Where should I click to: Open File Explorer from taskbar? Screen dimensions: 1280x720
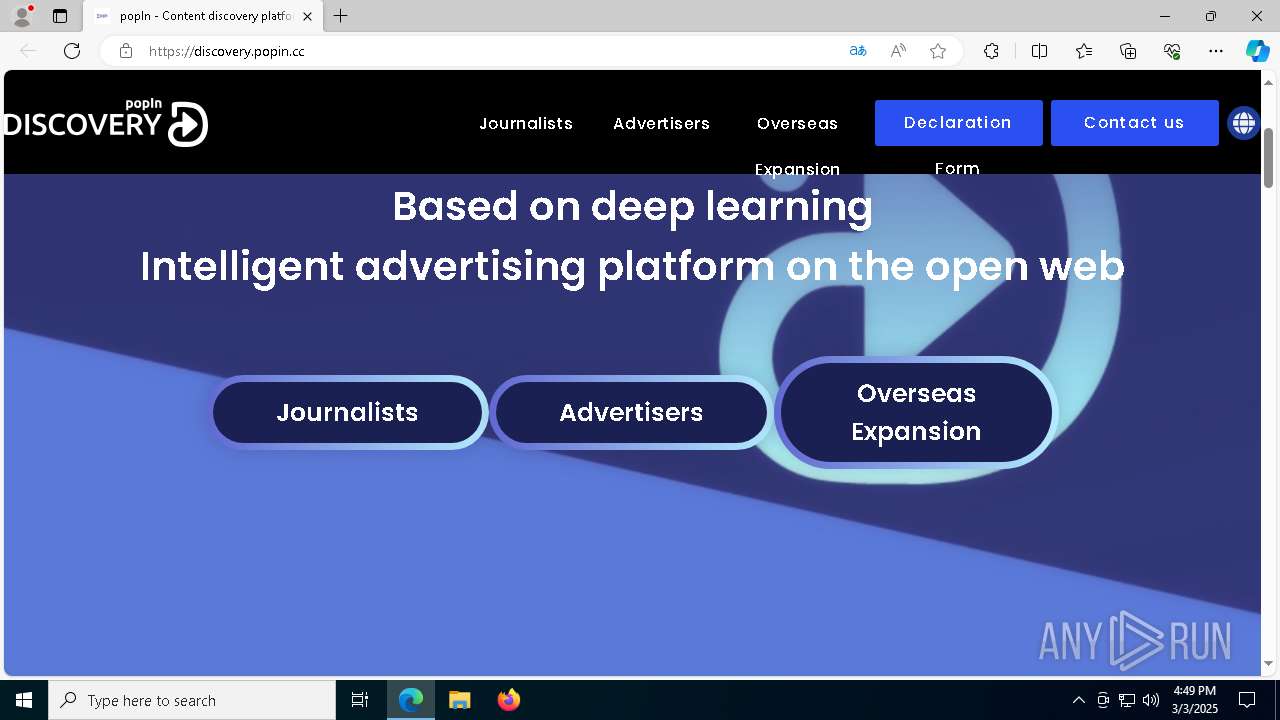point(459,700)
